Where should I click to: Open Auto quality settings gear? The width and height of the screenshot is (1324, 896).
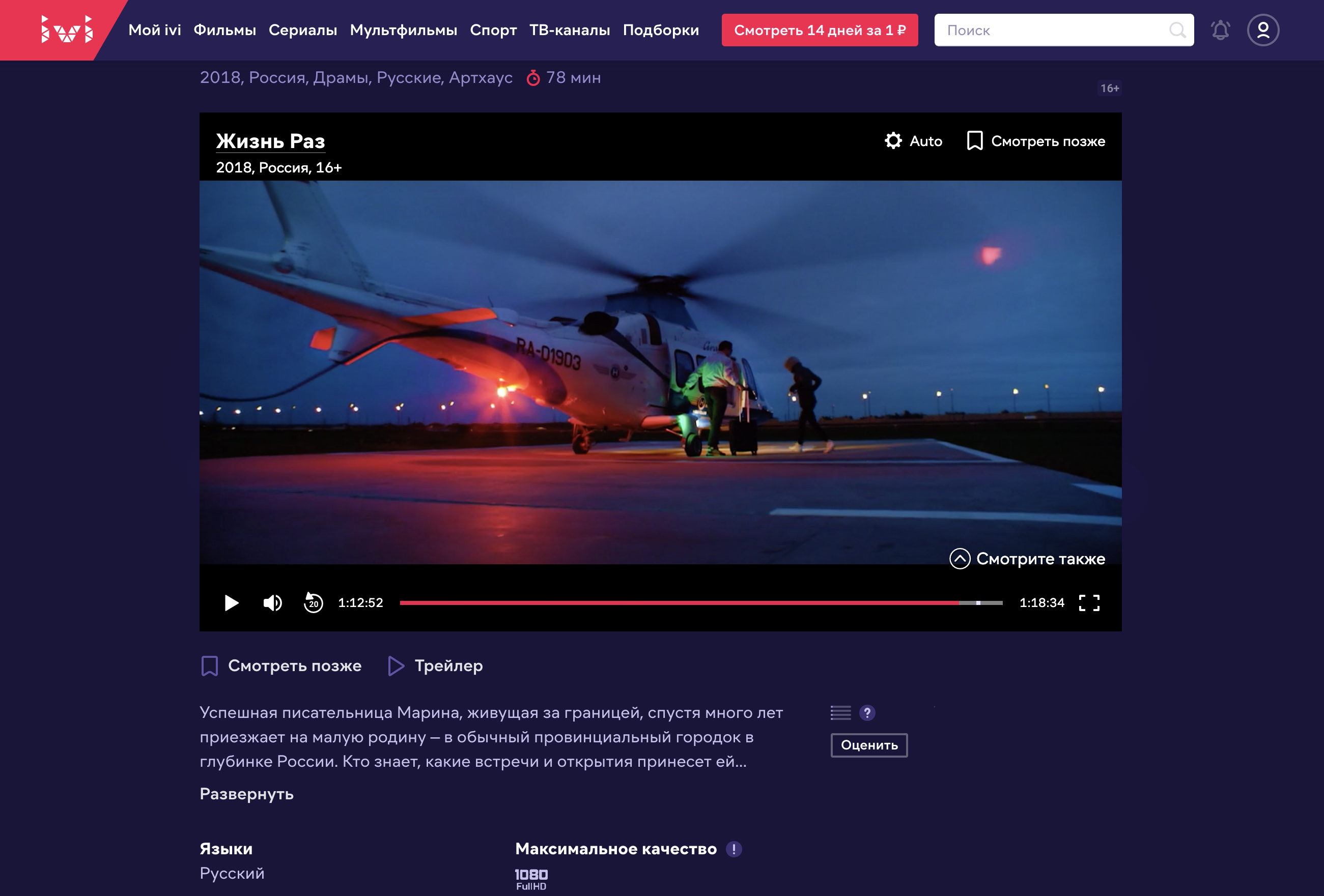(913, 141)
